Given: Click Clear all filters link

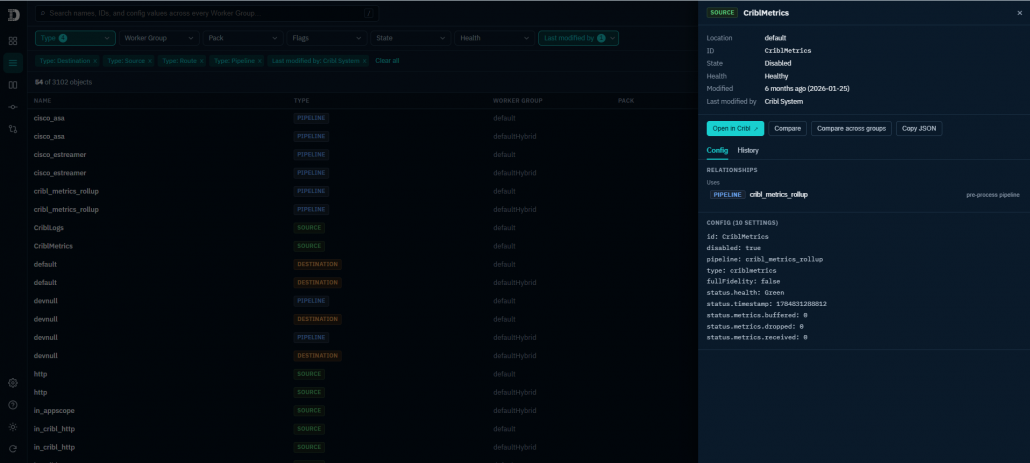Looking at the screenshot, I should (x=387, y=60).
